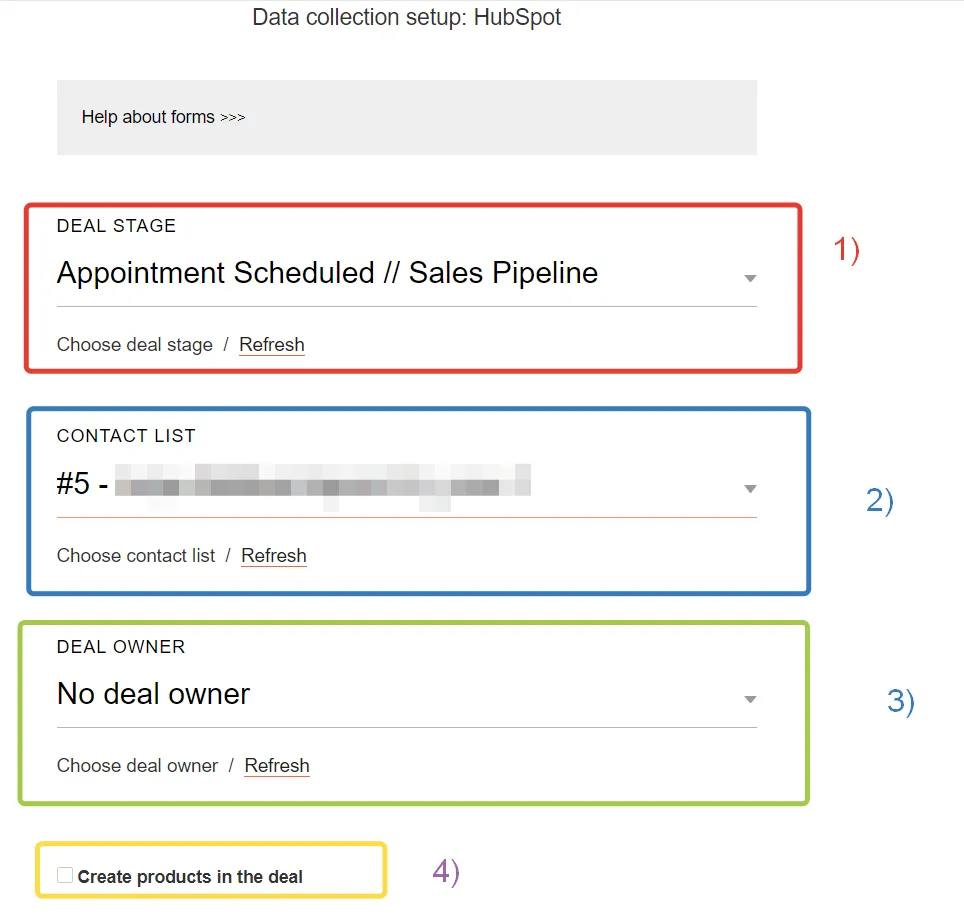Click the "Create products in the deal" label
This screenshot has width=964, height=916.
[190, 877]
